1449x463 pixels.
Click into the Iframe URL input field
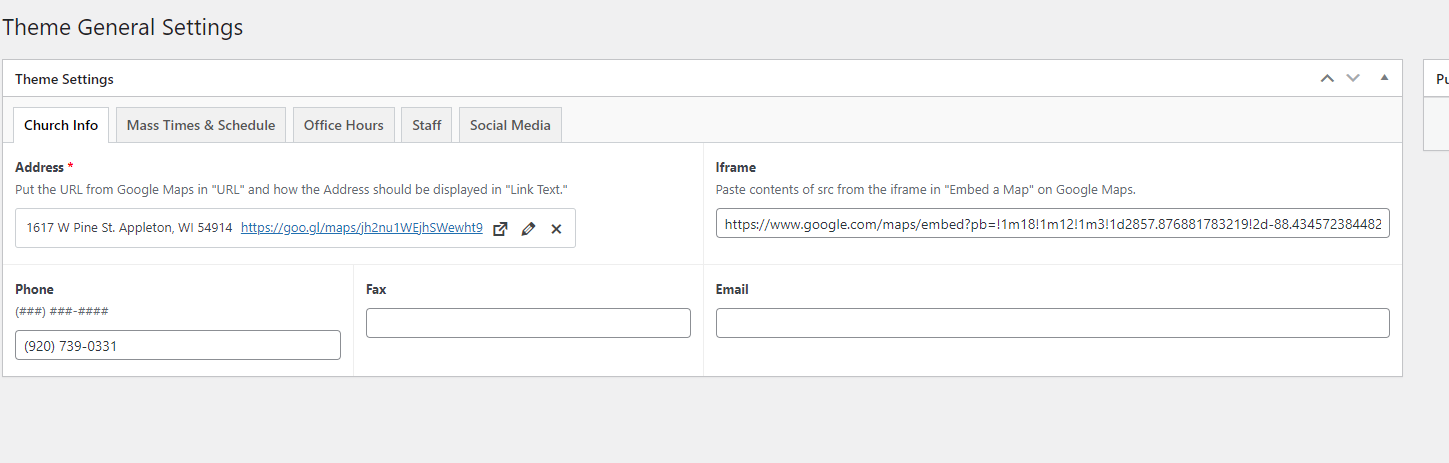point(1052,225)
